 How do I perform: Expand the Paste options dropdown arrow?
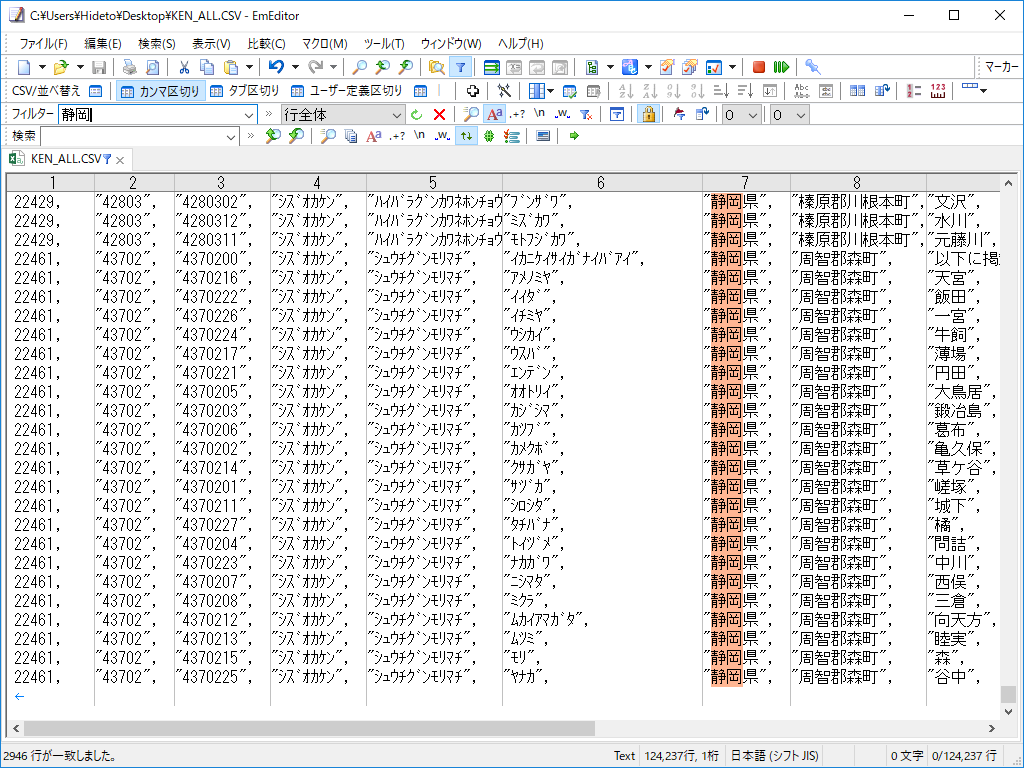(249, 67)
